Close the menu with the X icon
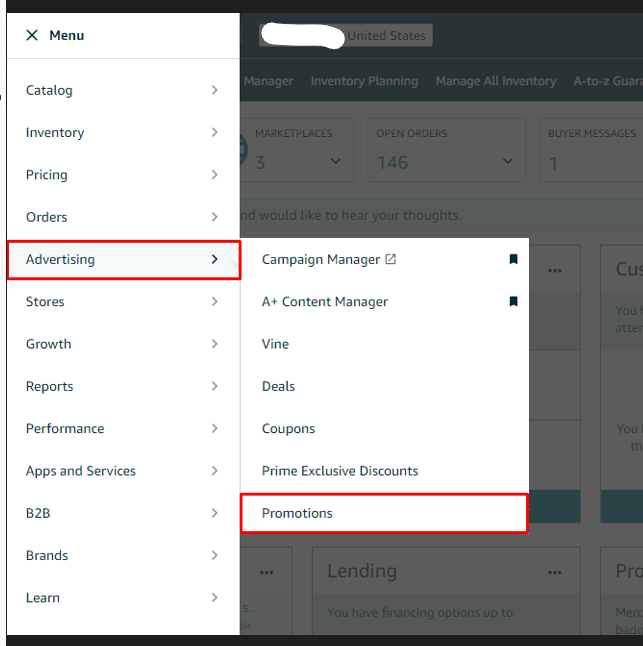 (x=32, y=35)
